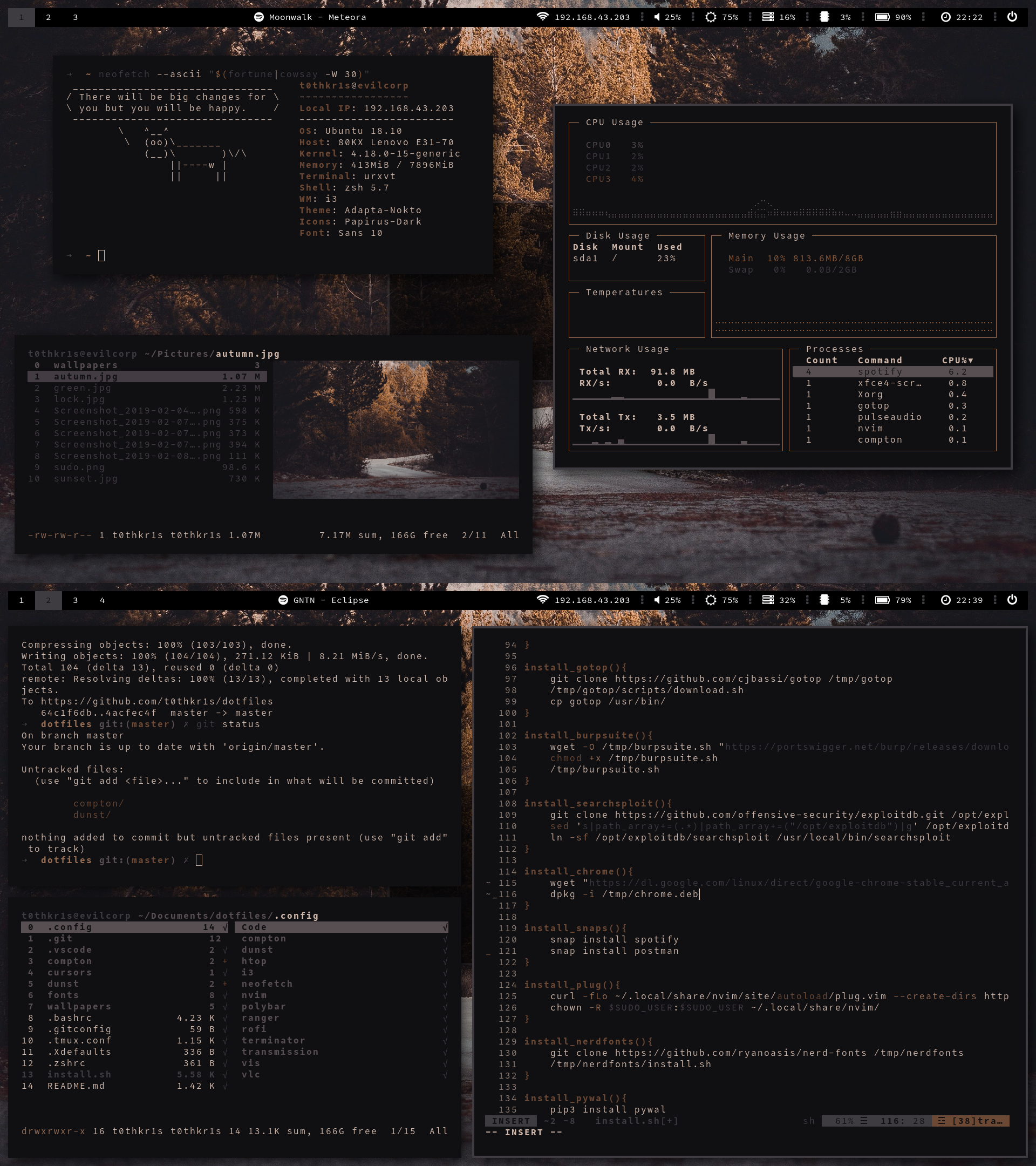Switch to workspace 4 in lower bar
This screenshot has width=1036, height=1166.
click(102, 600)
